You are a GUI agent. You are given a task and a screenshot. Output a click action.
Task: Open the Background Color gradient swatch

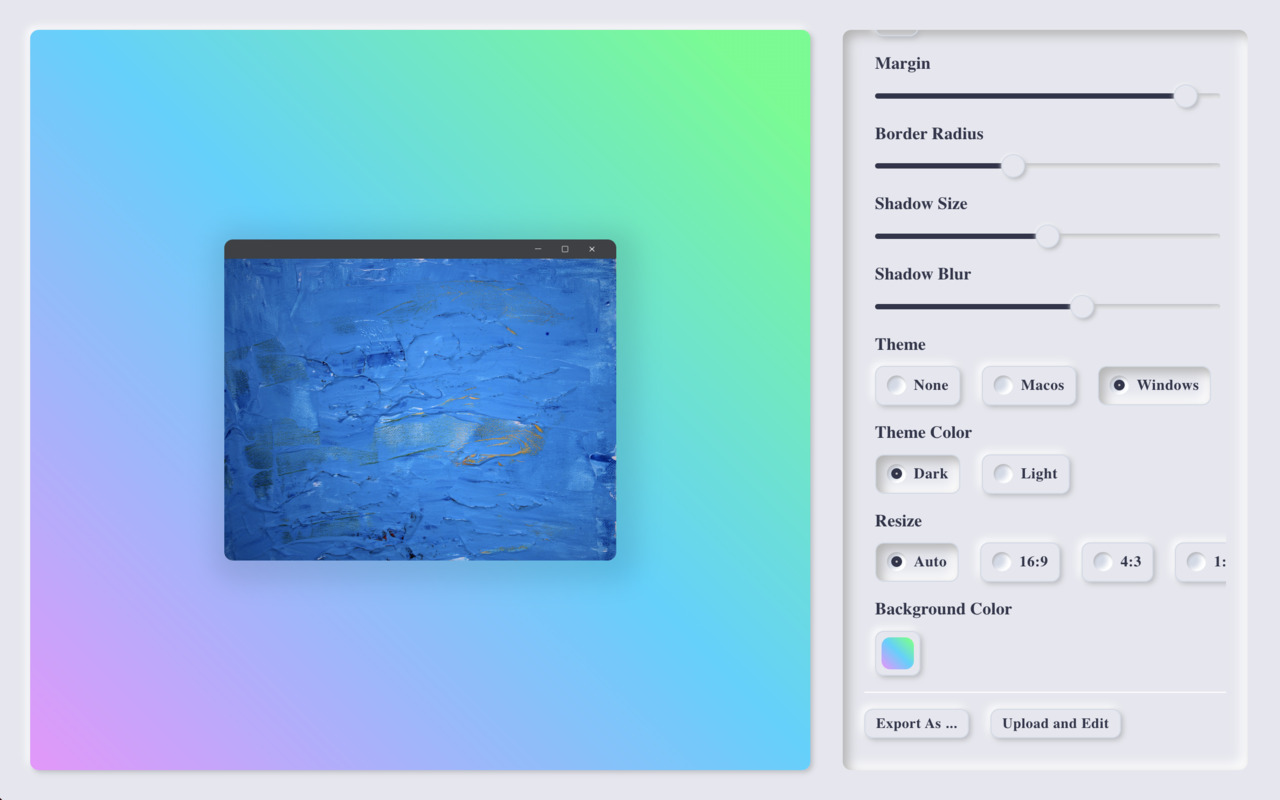pyautogui.click(x=898, y=653)
